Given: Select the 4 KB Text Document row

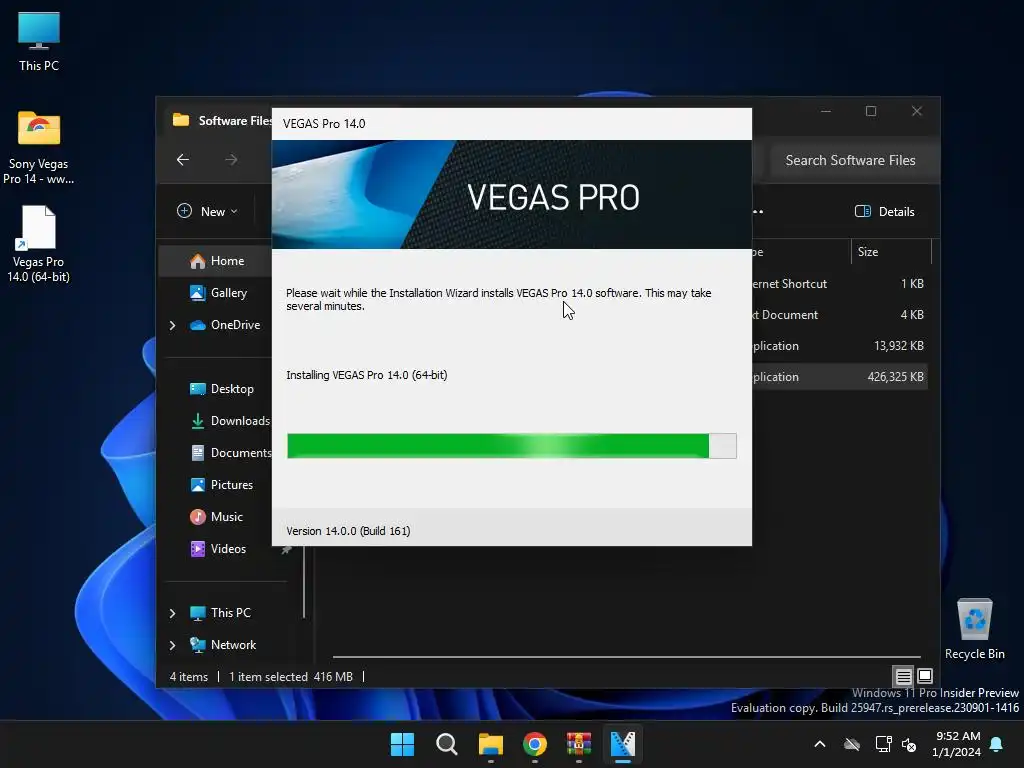Looking at the screenshot, I should pyautogui.click(x=840, y=315).
